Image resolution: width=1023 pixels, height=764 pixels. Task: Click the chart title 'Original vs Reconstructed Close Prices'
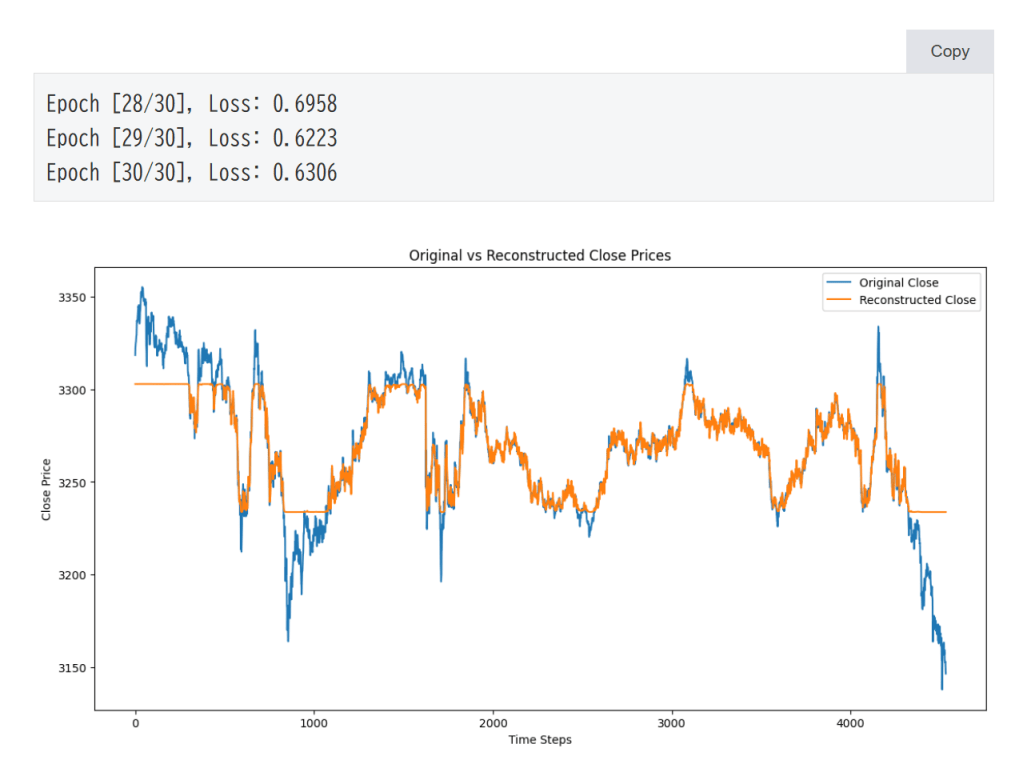[x=540, y=256]
